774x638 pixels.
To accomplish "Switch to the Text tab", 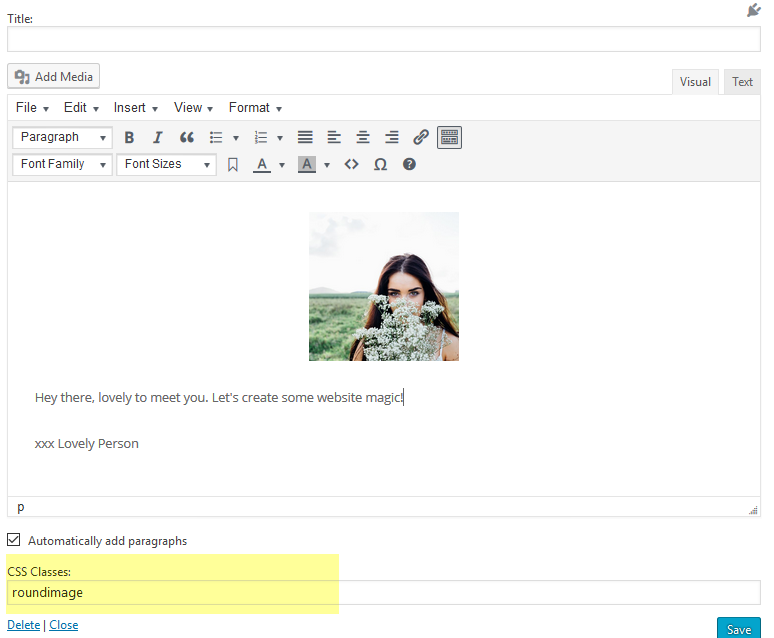I will [x=742, y=82].
